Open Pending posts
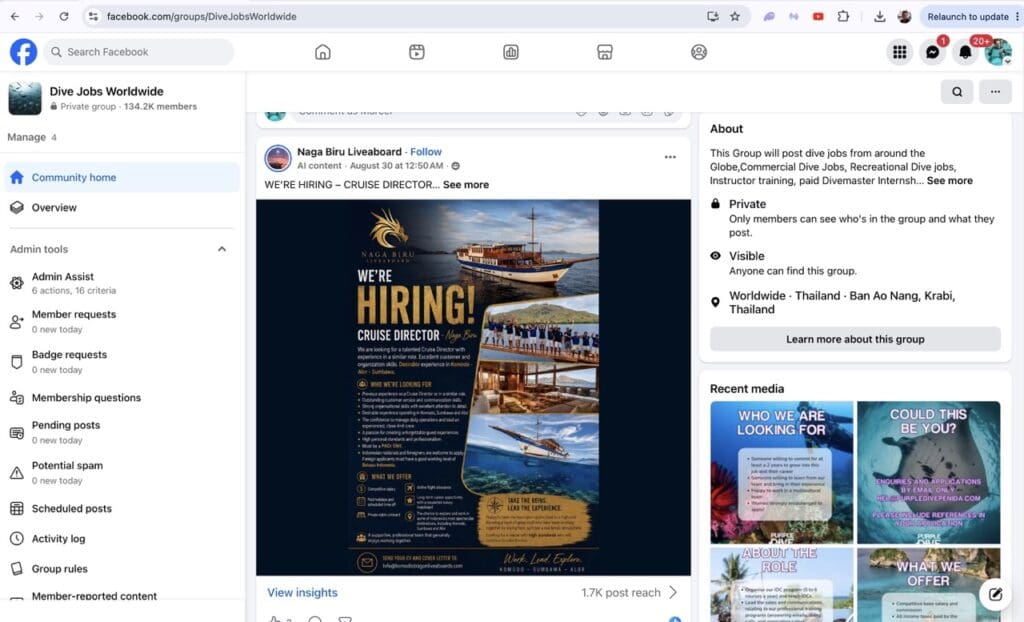 (122, 433)
